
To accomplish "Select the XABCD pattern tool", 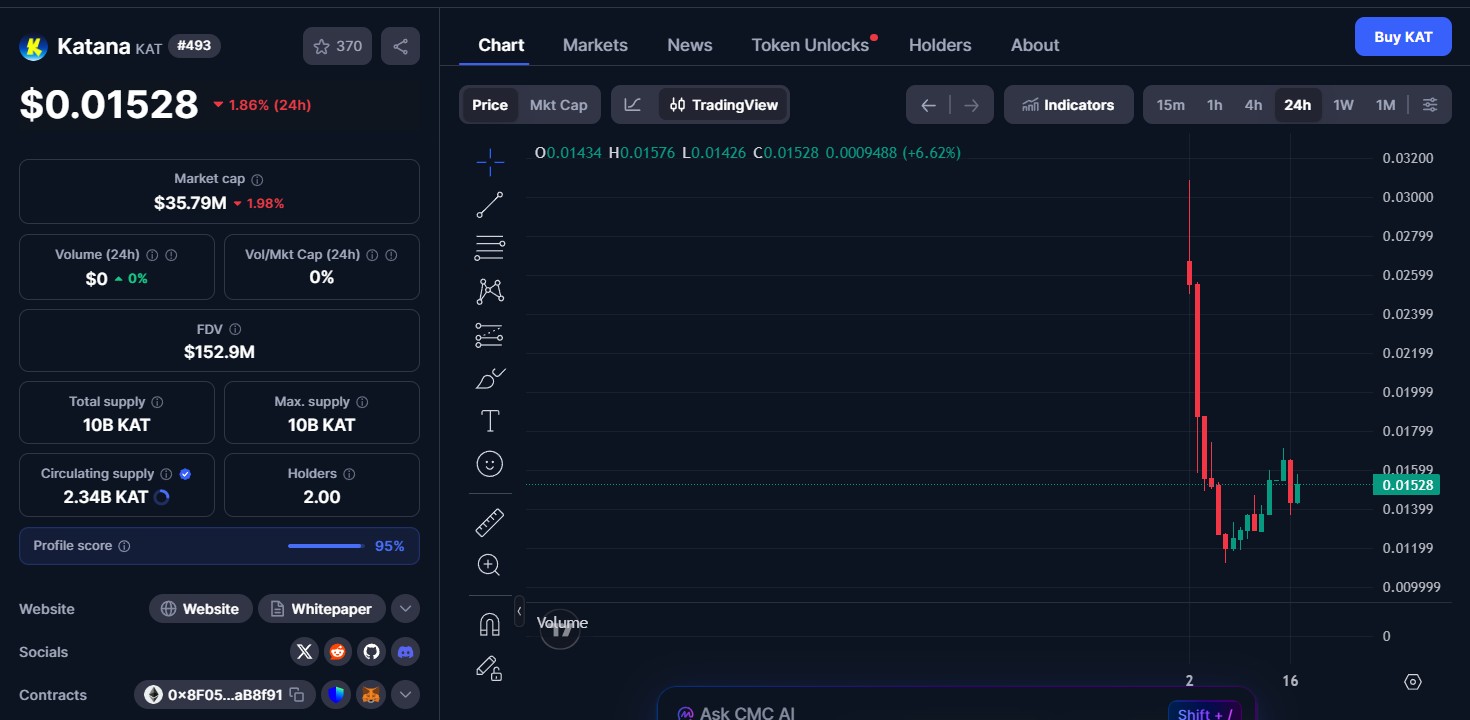I will point(489,290).
